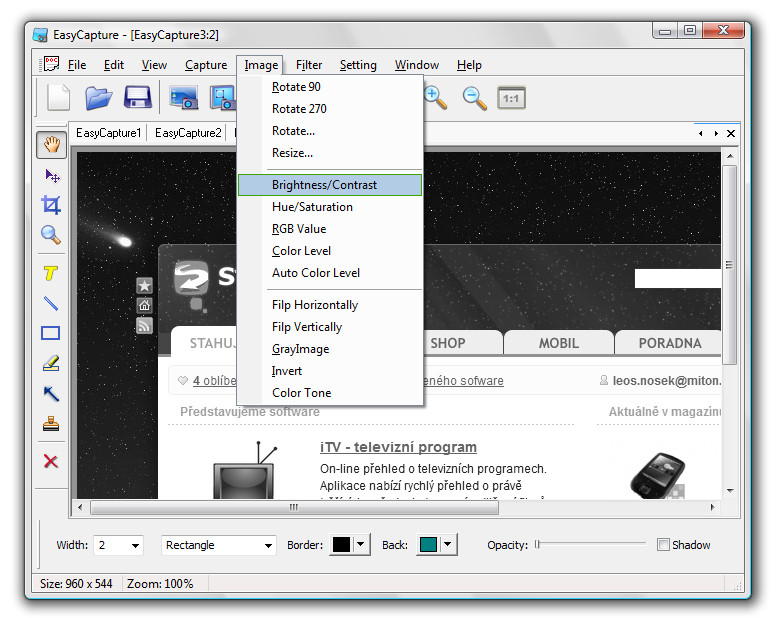The image size is (776, 618).
Task: Click the capture window camera icon
Action: (x=222, y=97)
